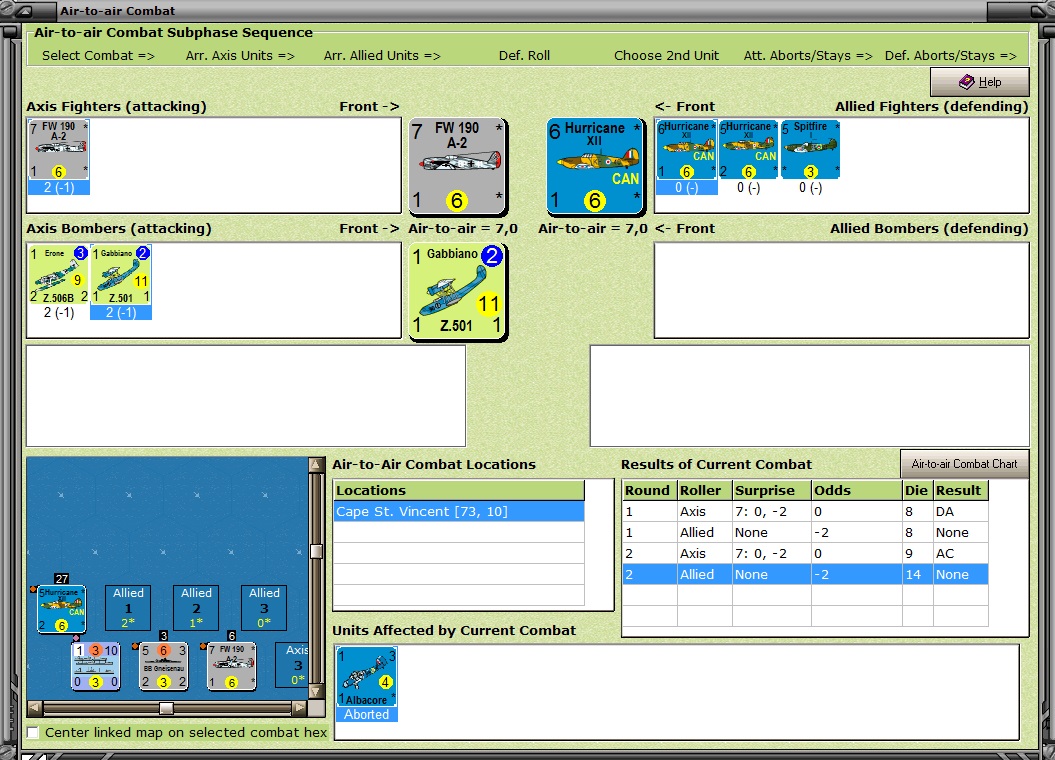Select the Round 2 Axis row with result AC
This screenshot has height=760, width=1055.
(x=805, y=554)
